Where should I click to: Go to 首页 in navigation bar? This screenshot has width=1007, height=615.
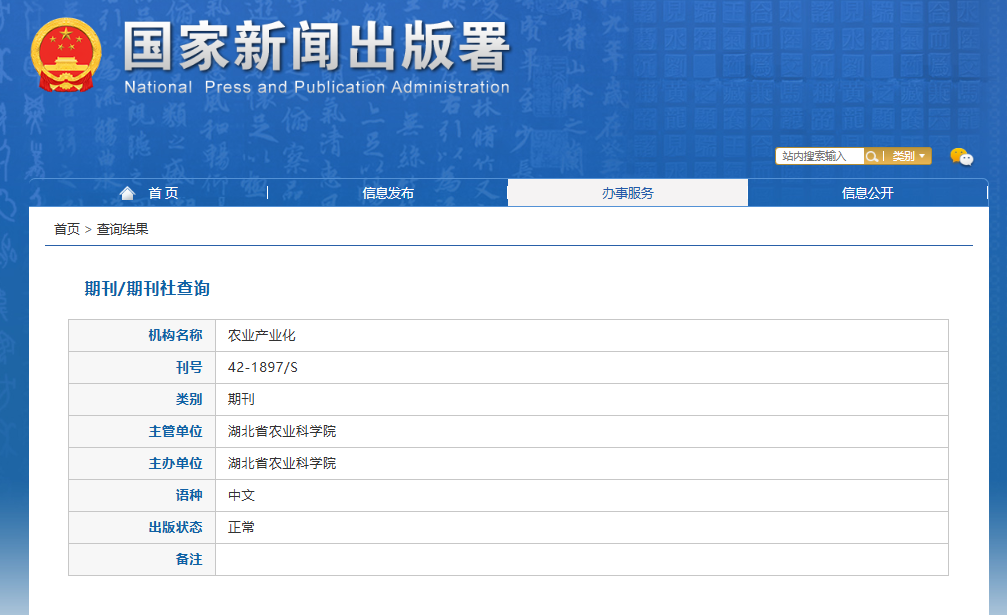[x=163, y=193]
